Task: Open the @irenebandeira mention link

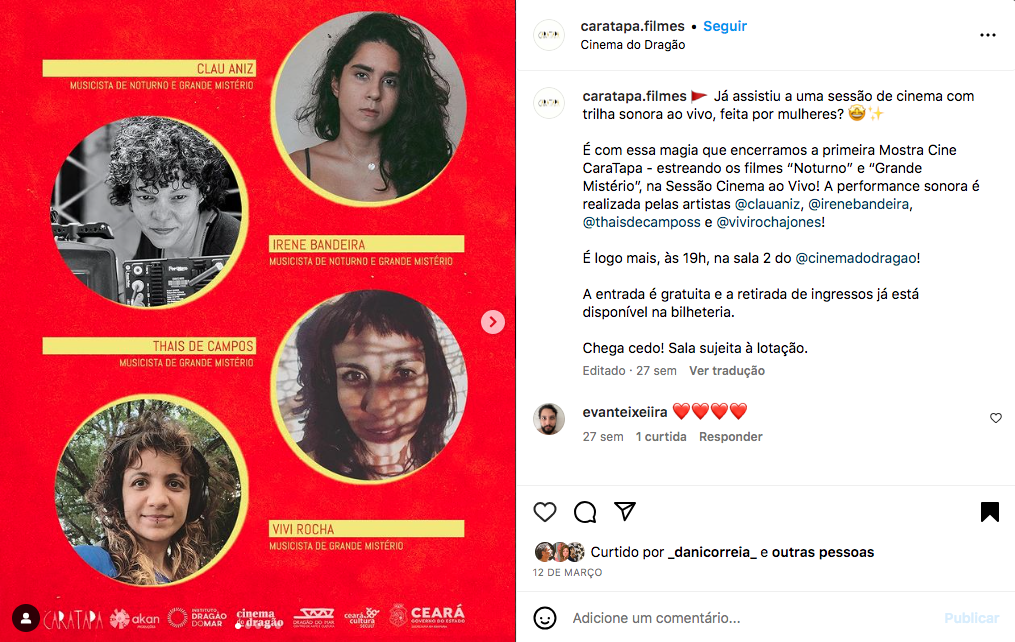Action: click(x=858, y=204)
